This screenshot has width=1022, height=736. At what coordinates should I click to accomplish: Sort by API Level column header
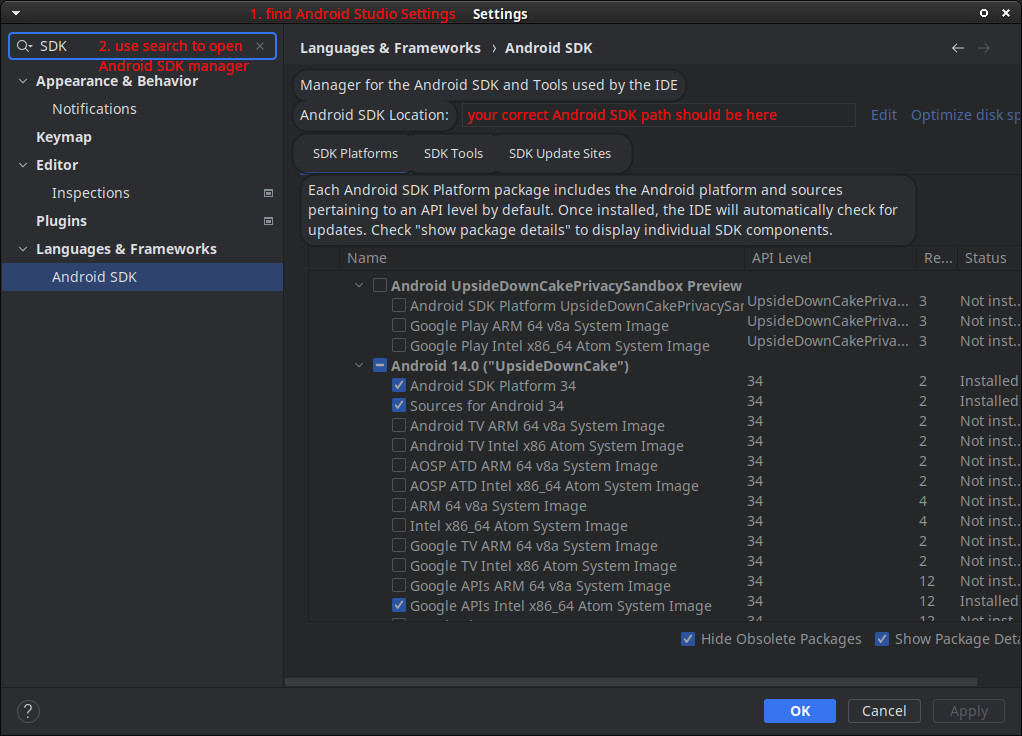pos(830,258)
